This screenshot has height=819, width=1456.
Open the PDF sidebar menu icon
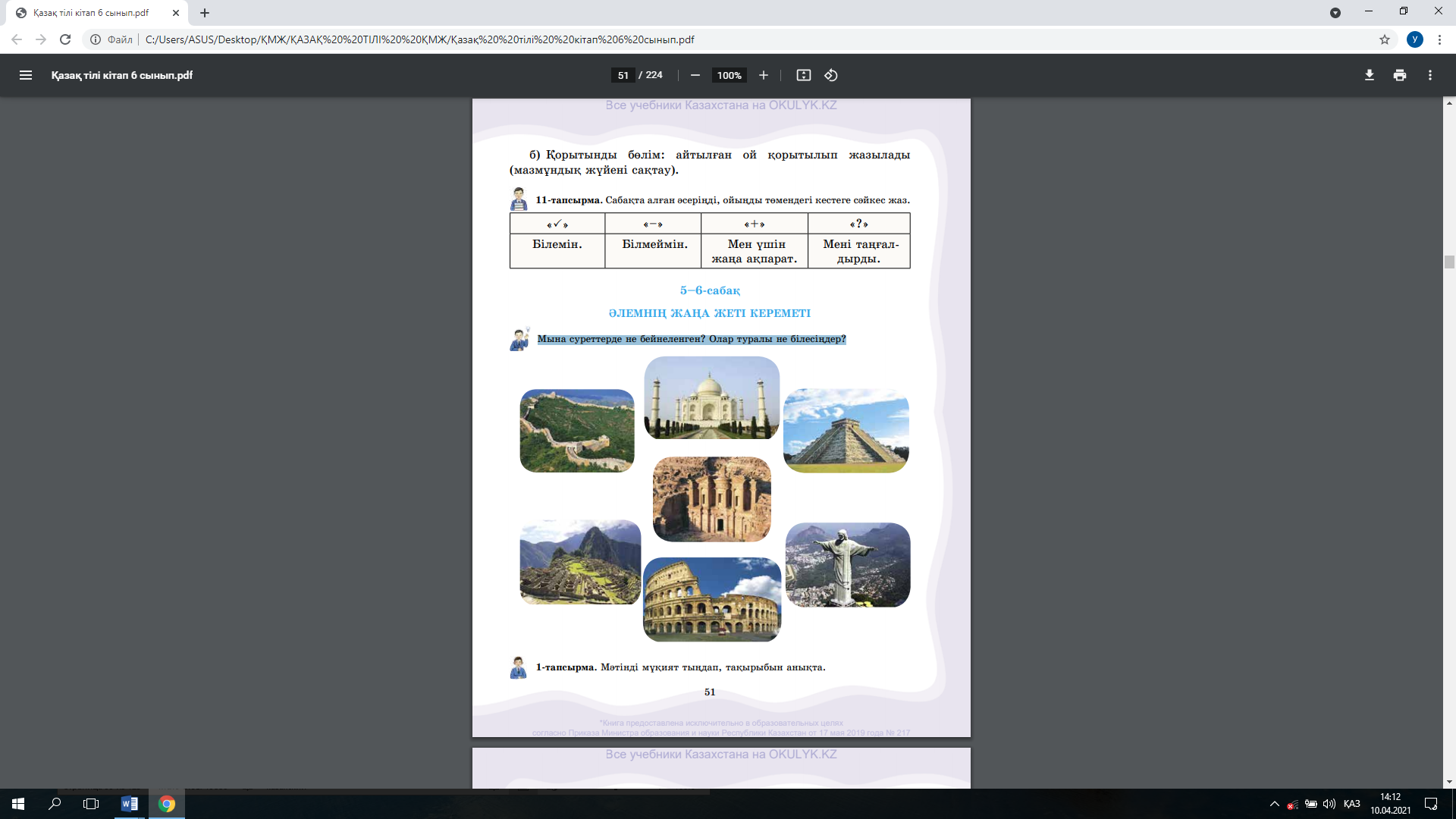[x=26, y=75]
